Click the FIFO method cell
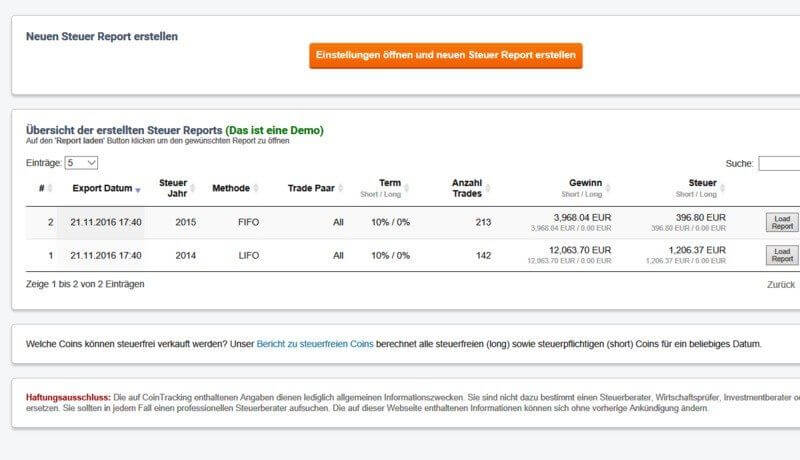Viewport: 800px width, 460px height. (x=248, y=222)
